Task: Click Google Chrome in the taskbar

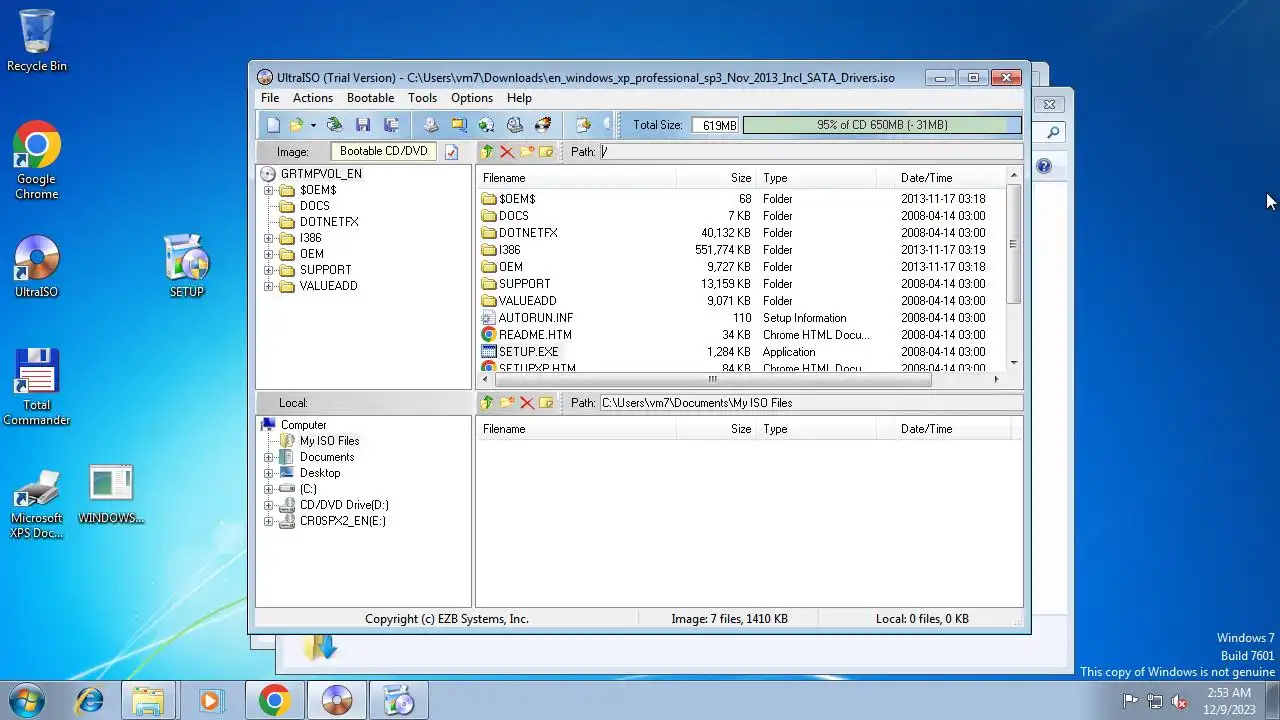Action: [274, 701]
